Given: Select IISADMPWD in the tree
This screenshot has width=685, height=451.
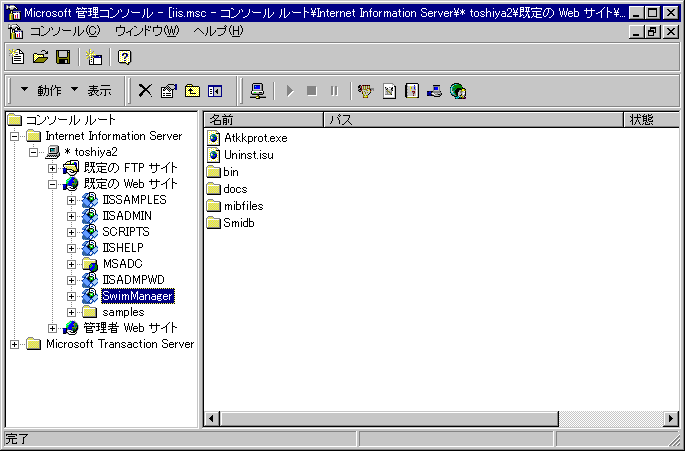Looking at the screenshot, I should (x=133, y=280).
